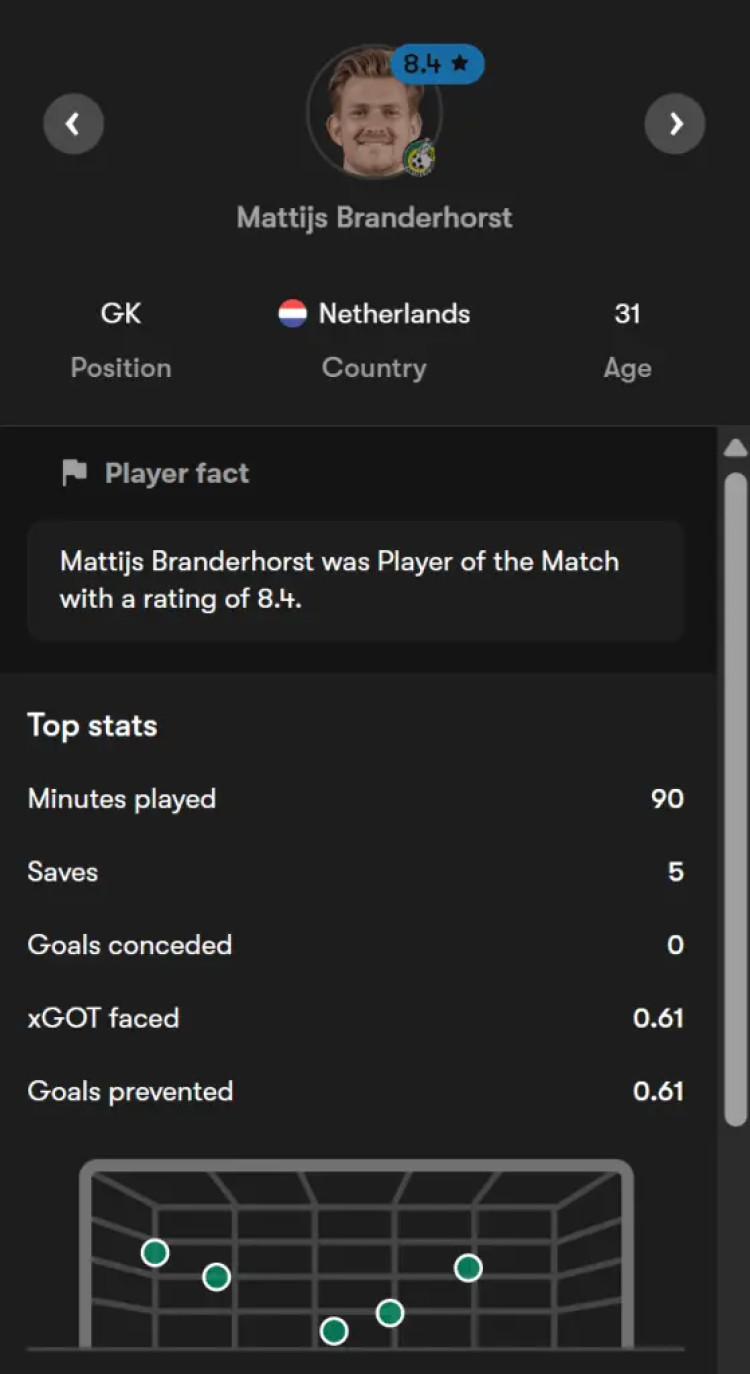Image resolution: width=750 pixels, height=1374 pixels.
Task: Select the top-left save dot in goal
Action: [x=155, y=1253]
